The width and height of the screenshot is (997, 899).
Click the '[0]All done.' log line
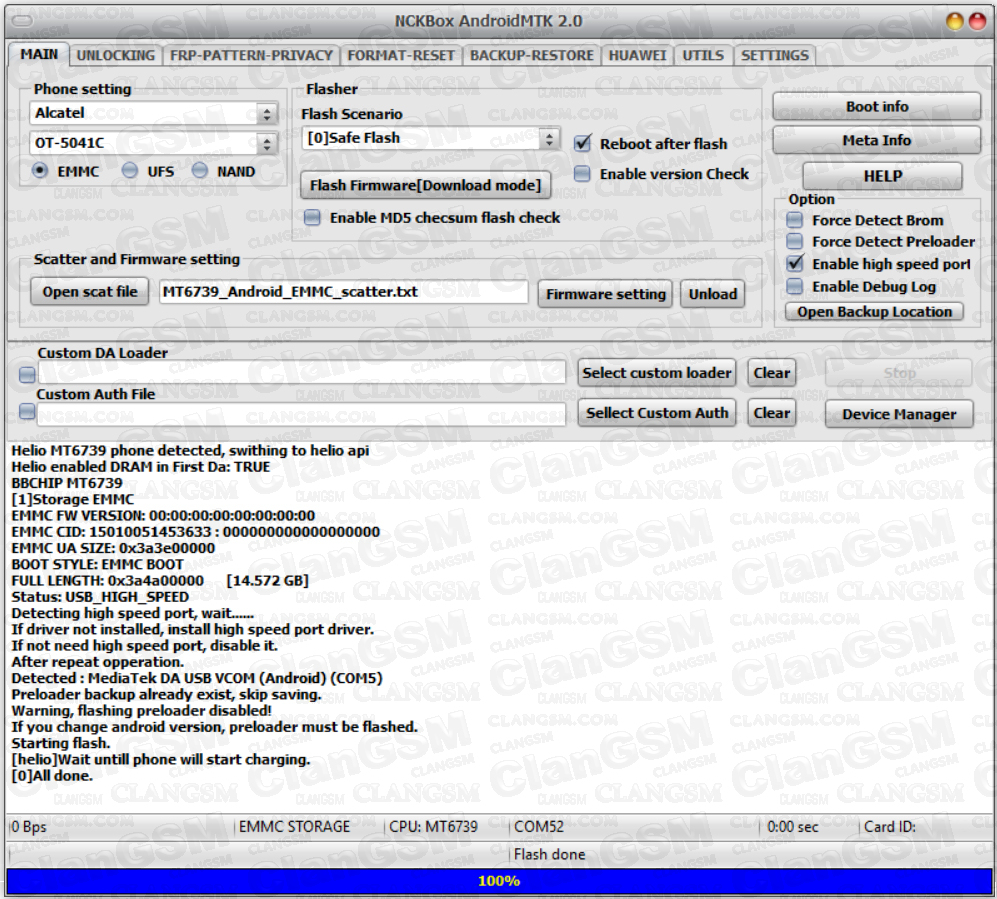tap(52, 776)
